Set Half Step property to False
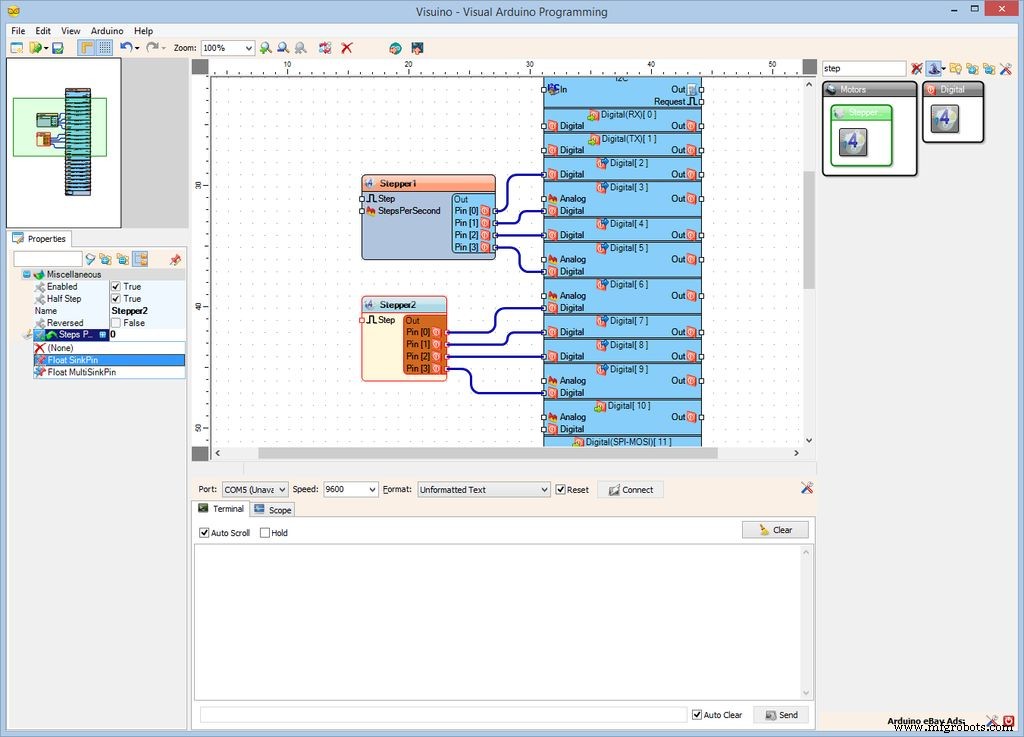This screenshot has height=737, width=1024. [x=117, y=298]
